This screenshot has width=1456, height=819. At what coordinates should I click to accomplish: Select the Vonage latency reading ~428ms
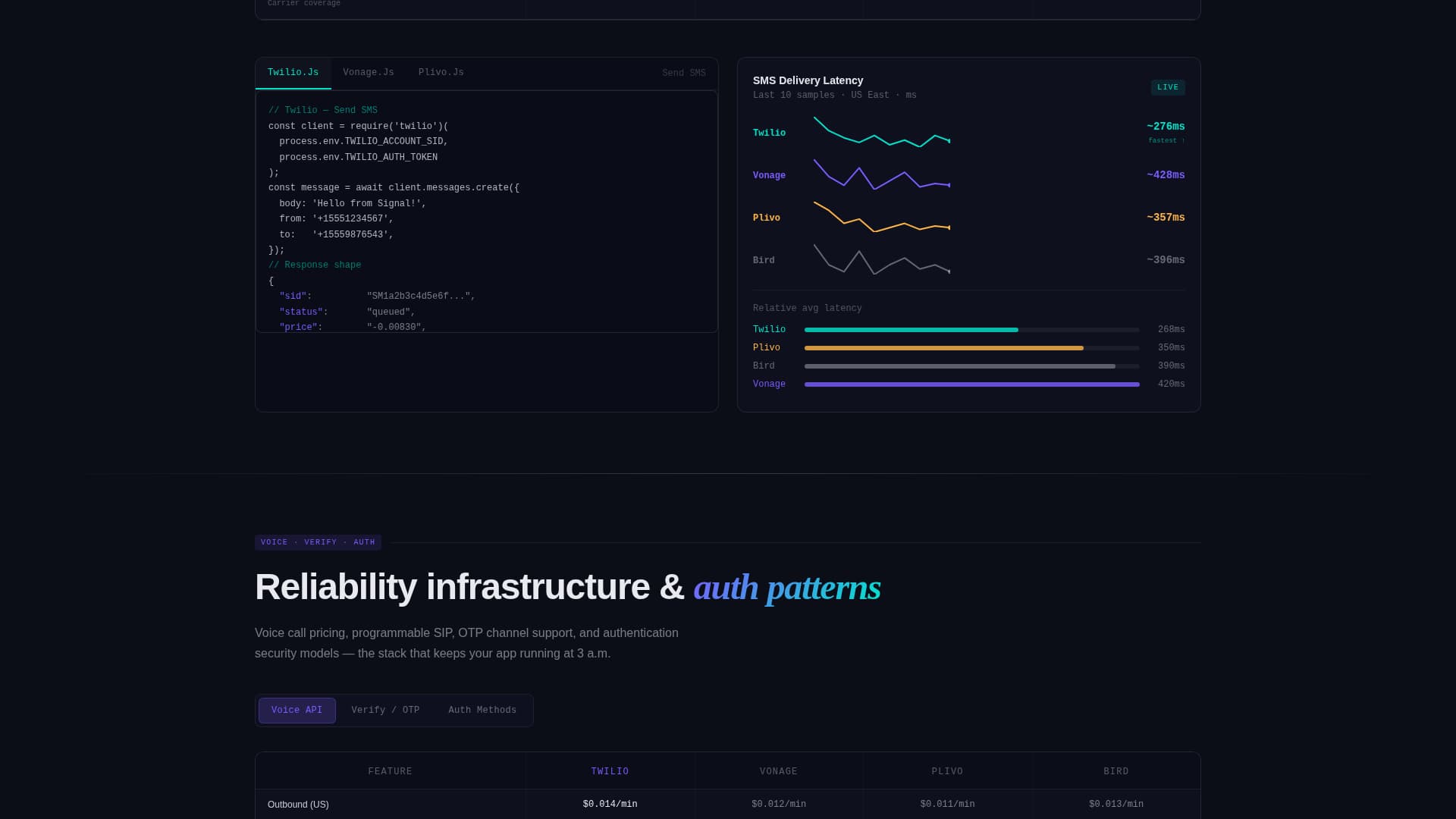click(1166, 174)
